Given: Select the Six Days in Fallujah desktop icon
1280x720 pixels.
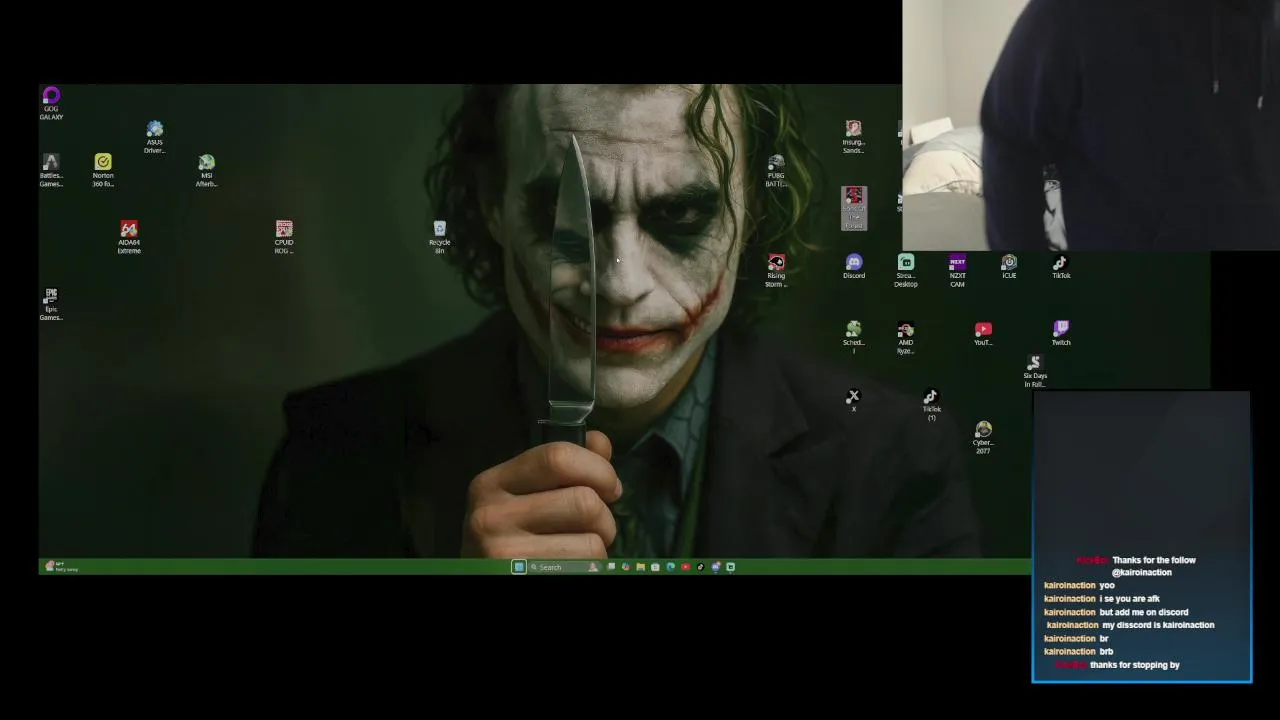Looking at the screenshot, I should point(1035,371).
